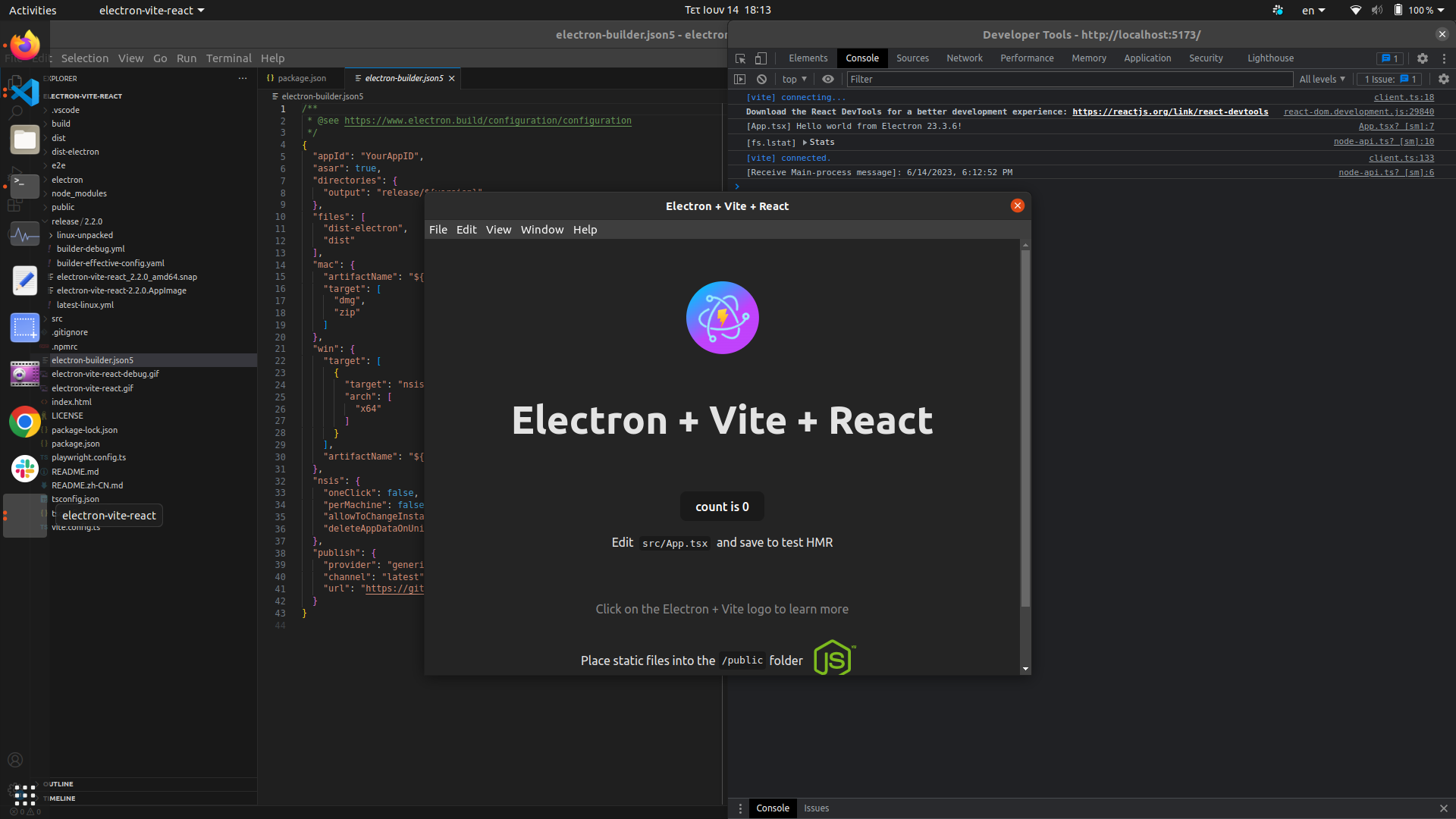Switch to the Network tab in DevTools

[x=964, y=58]
